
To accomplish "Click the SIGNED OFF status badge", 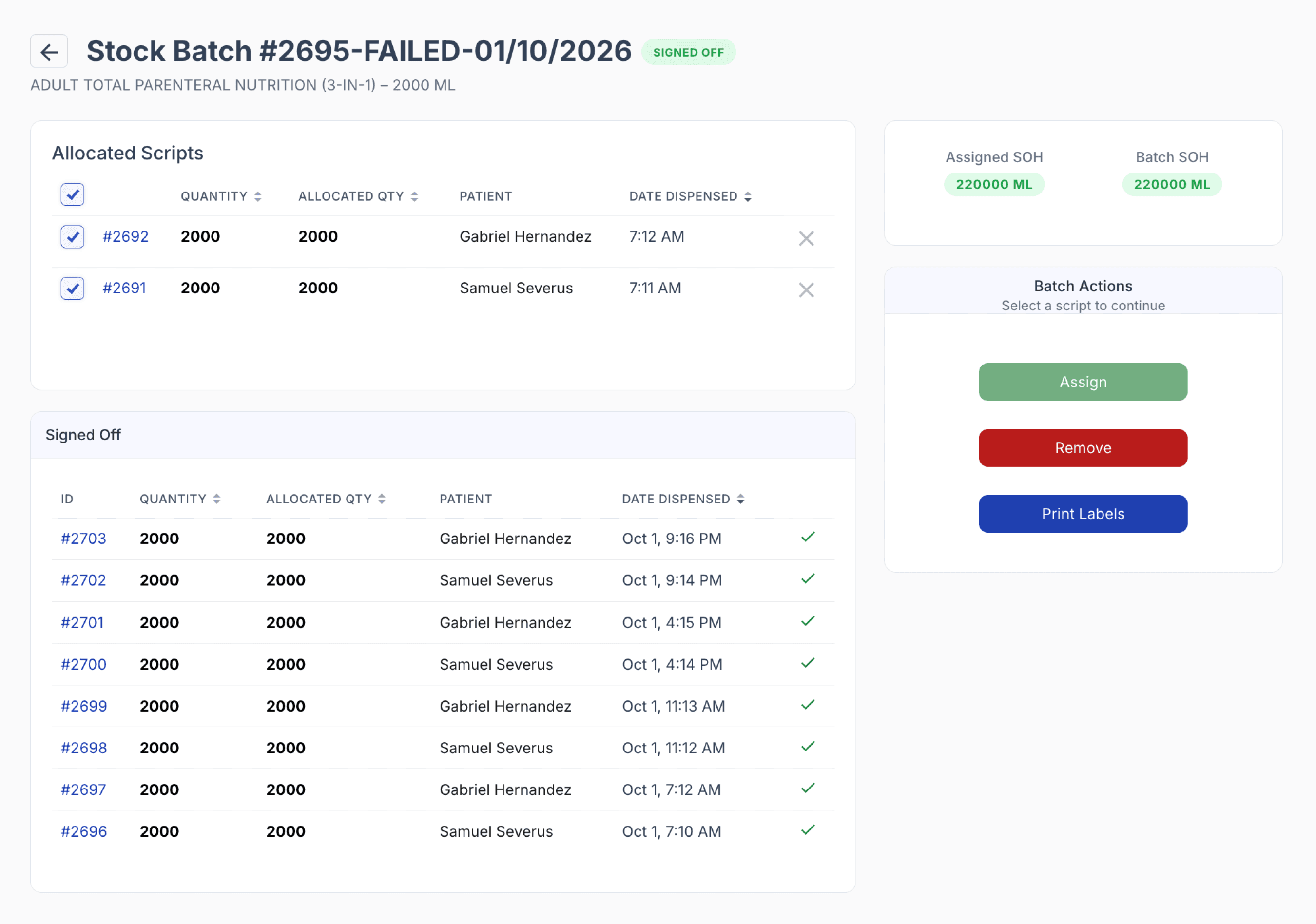I will 688,52.
